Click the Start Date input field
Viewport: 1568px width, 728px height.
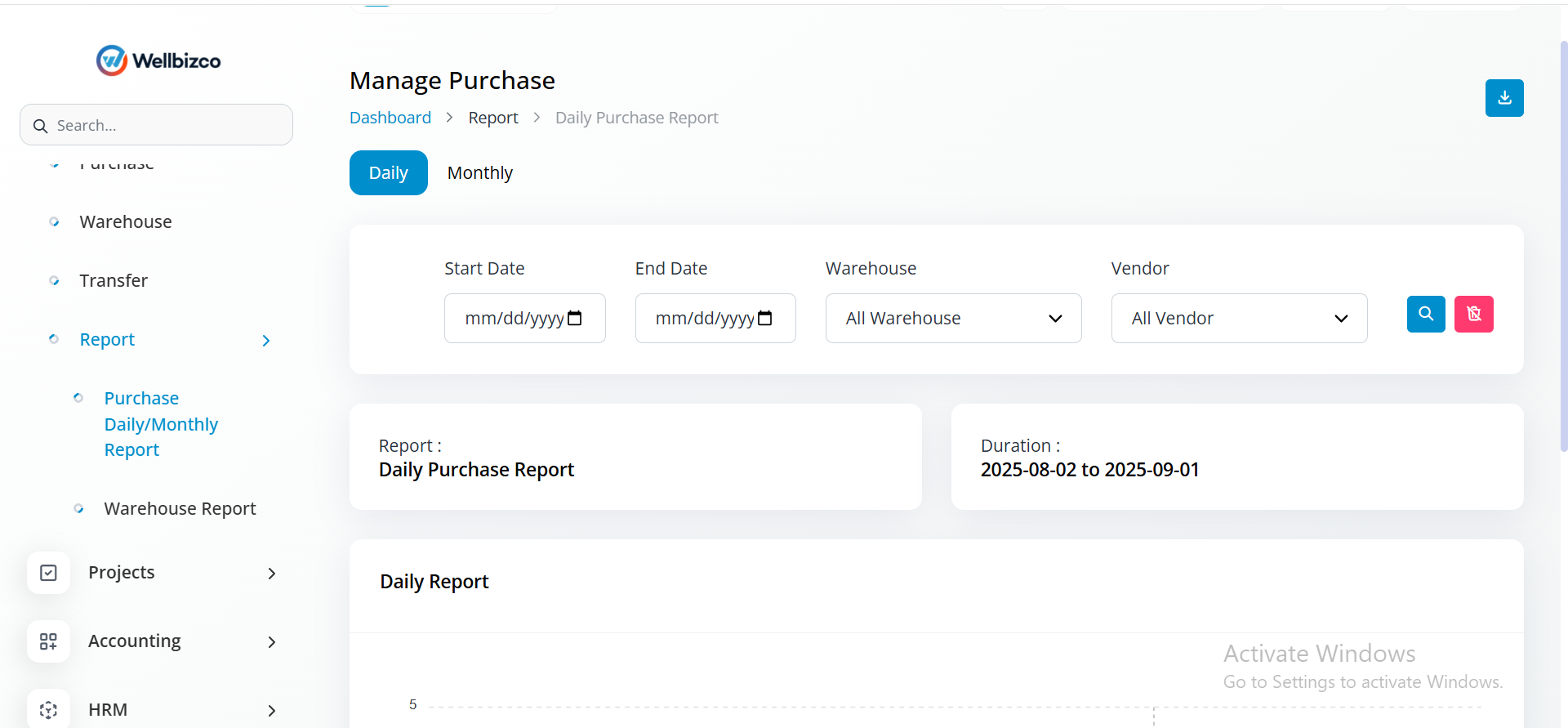pyautogui.click(x=525, y=318)
